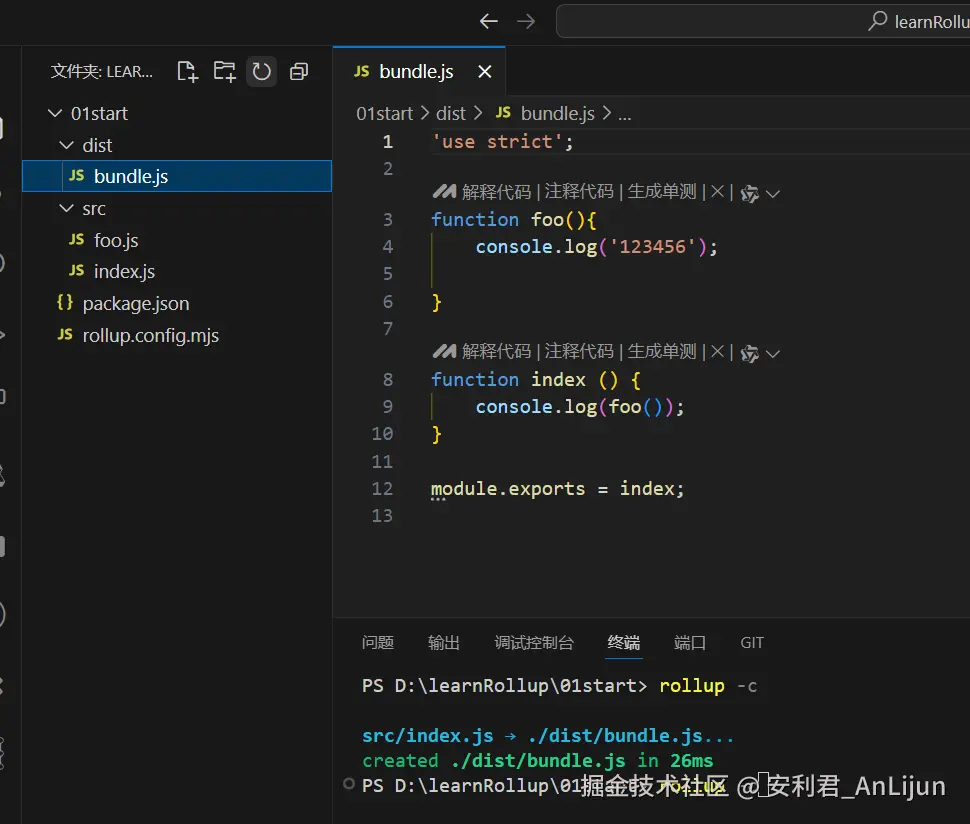This screenshot has height=824, width=970.
Task: Click the assistant logo above function index
Action: [x=444, y=351]
